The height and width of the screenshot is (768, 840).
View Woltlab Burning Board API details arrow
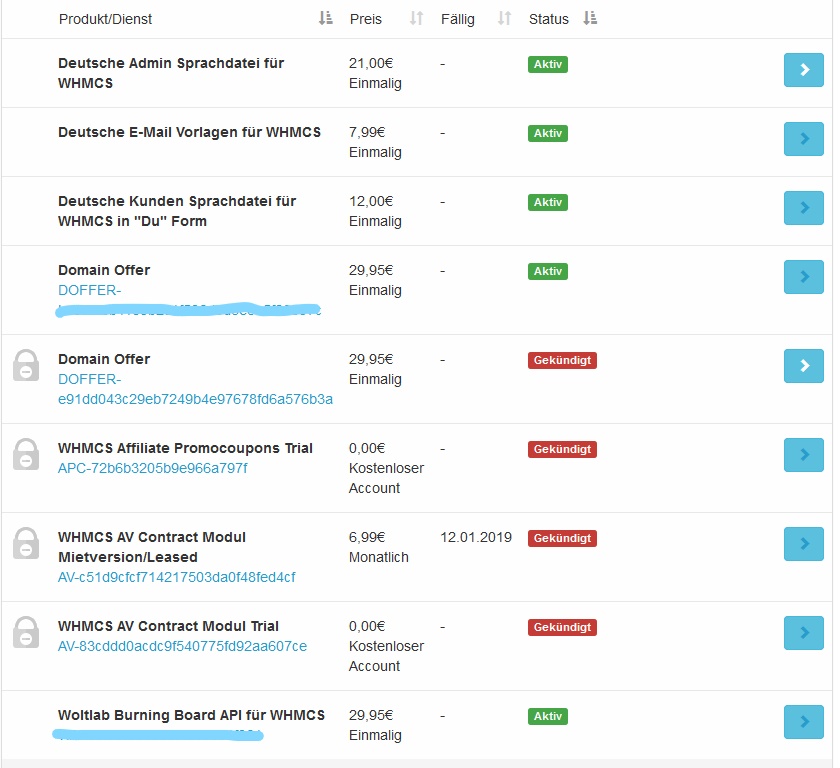pos(803,722)
